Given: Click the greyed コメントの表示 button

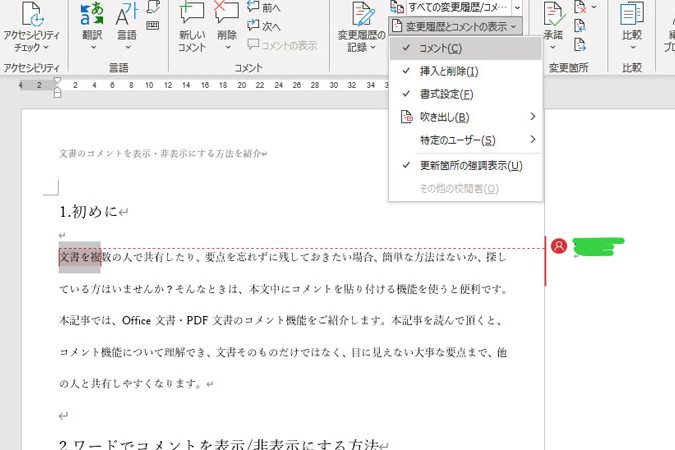Looking at the screenshot, I should 282,45.
